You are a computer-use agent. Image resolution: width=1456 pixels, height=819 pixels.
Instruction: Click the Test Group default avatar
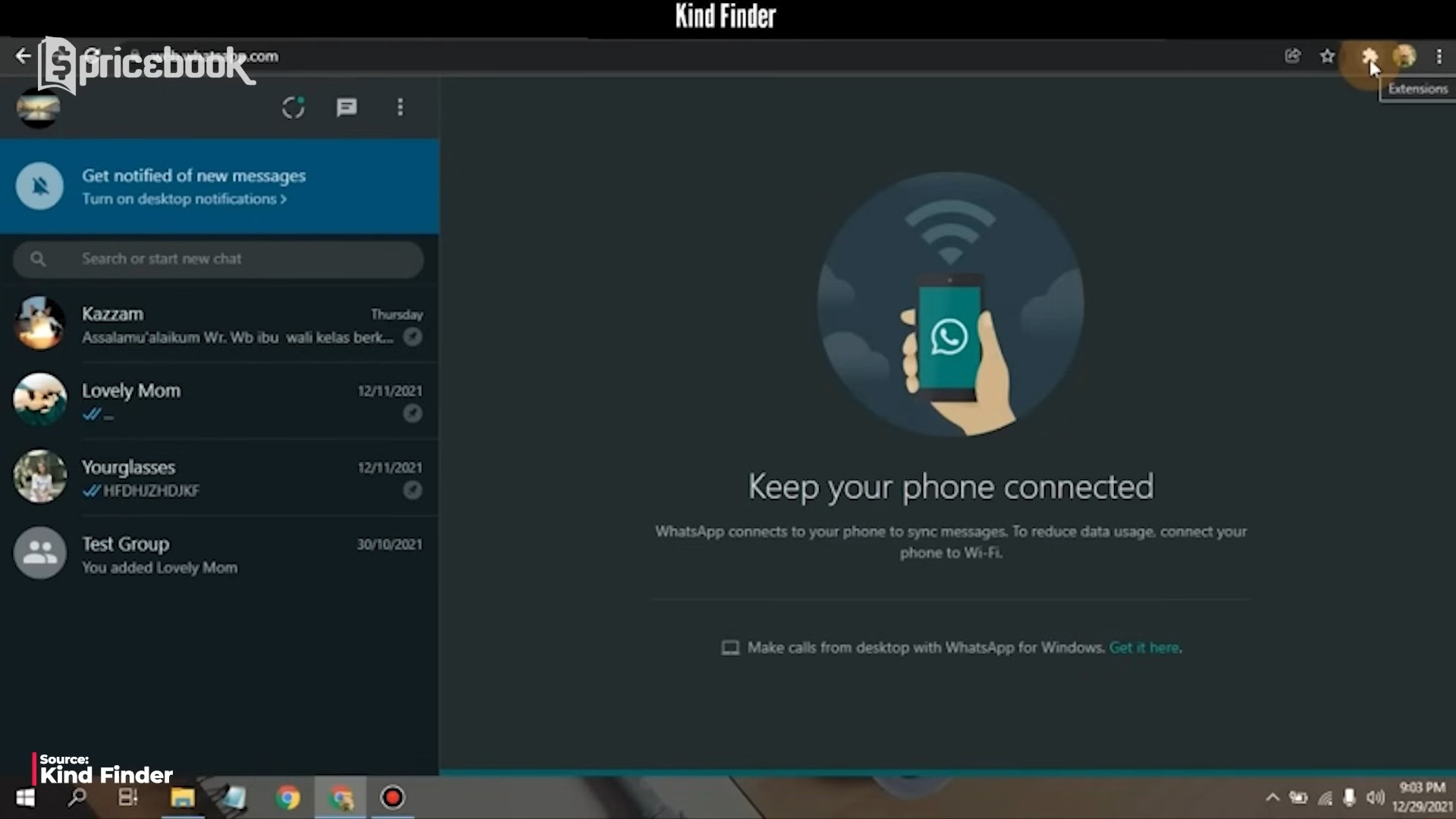39,553
